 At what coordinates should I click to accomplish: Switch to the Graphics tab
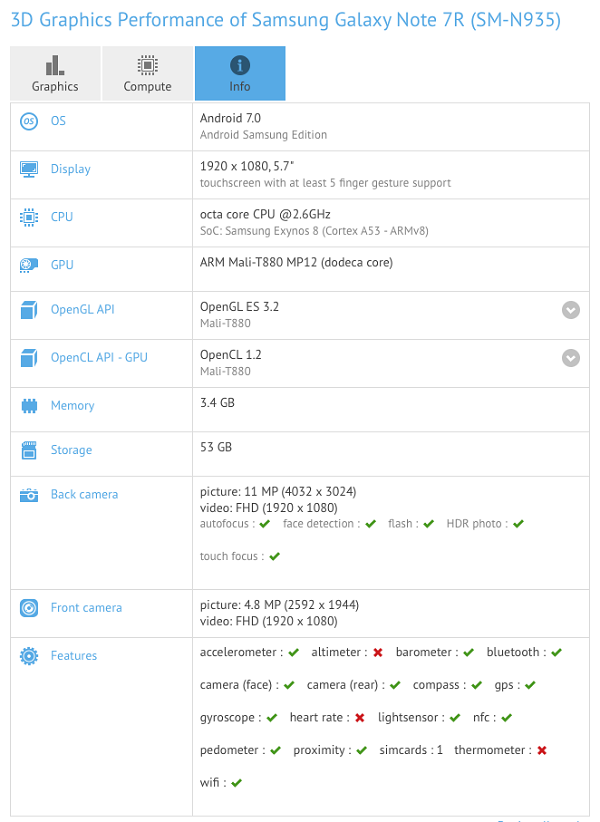click(x=55, y=73)
